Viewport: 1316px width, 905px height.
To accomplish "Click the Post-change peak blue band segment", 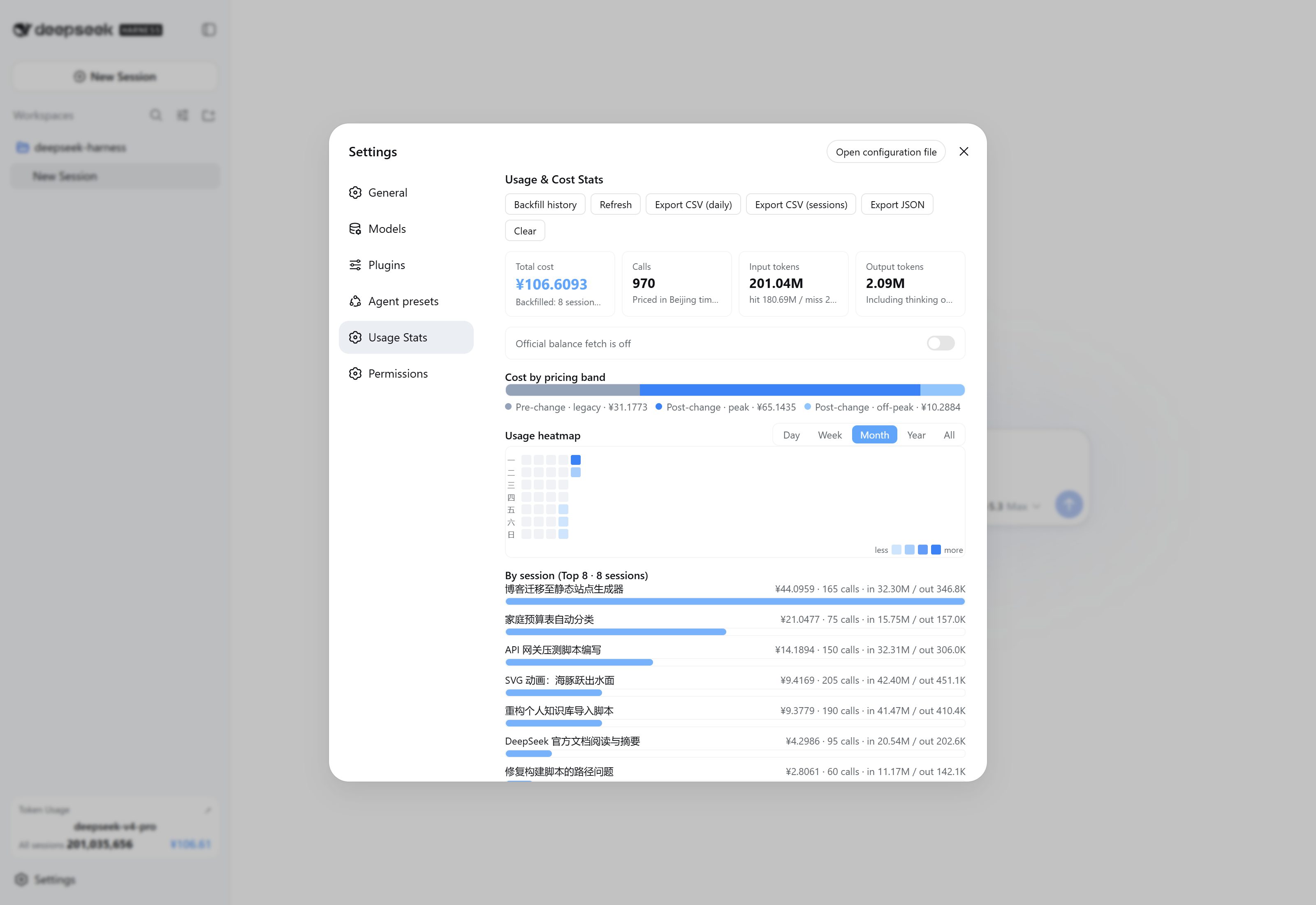I will point(780,390).
